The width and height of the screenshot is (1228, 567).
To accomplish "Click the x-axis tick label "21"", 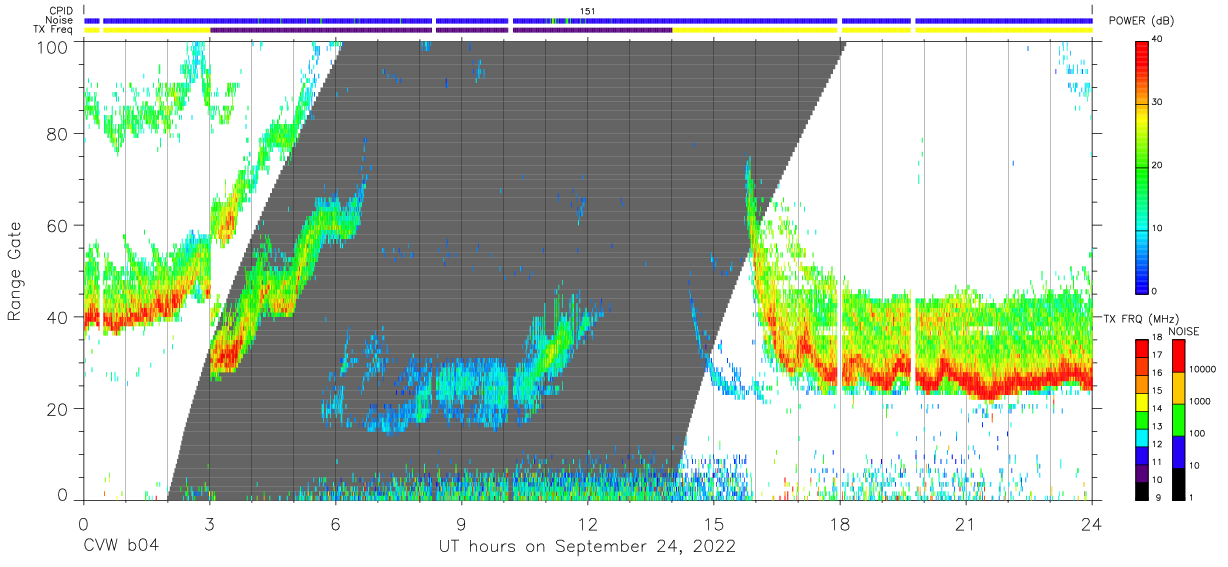I will click(966, 523).
